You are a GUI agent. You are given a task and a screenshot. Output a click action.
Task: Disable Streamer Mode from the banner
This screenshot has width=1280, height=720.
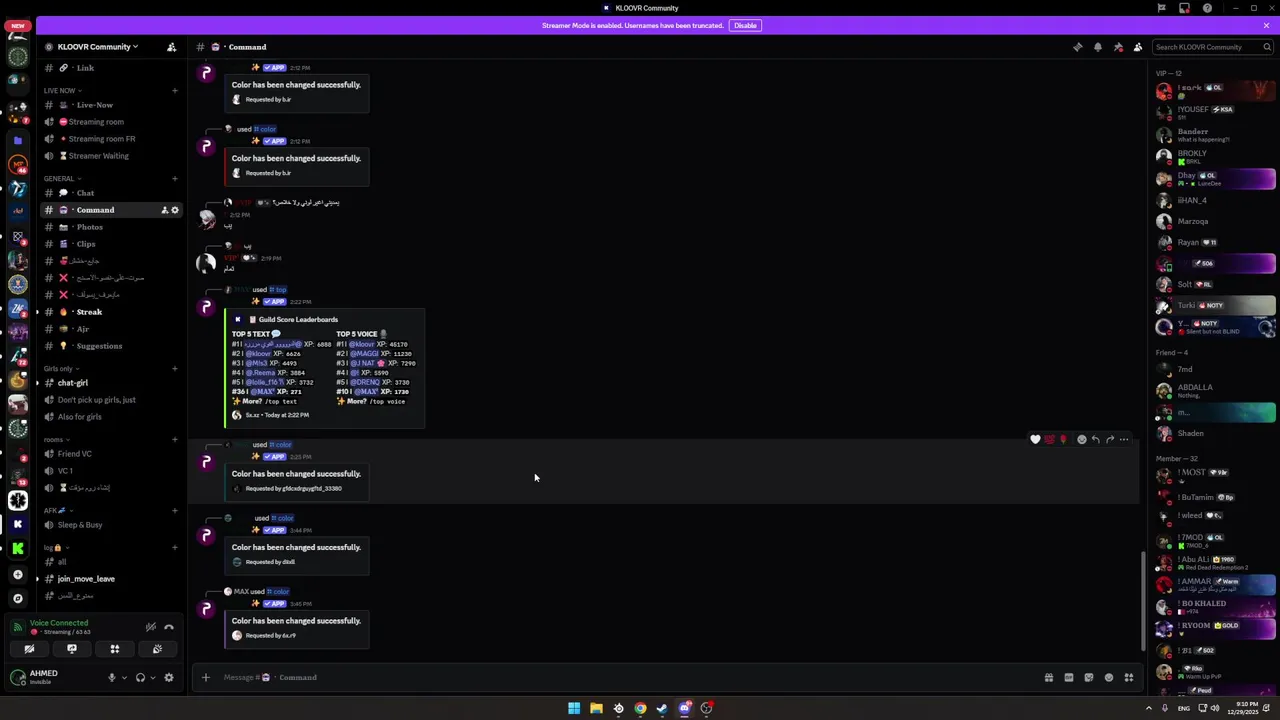[745, 25]
